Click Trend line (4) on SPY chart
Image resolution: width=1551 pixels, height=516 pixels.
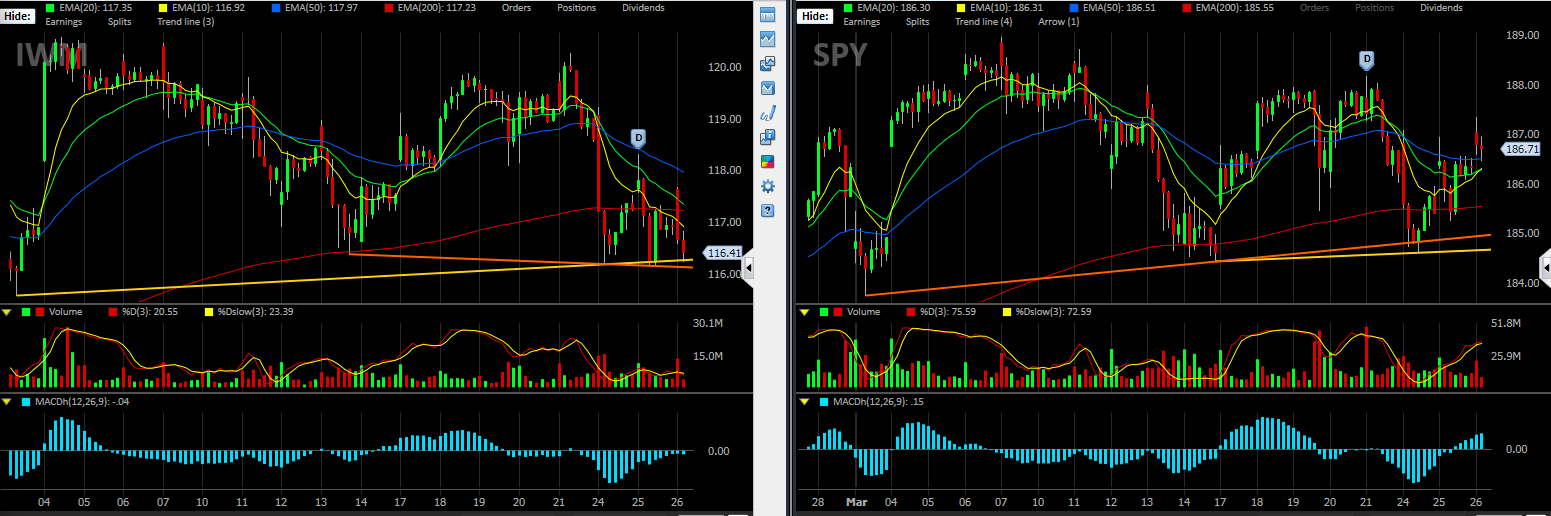click(985, 21)
